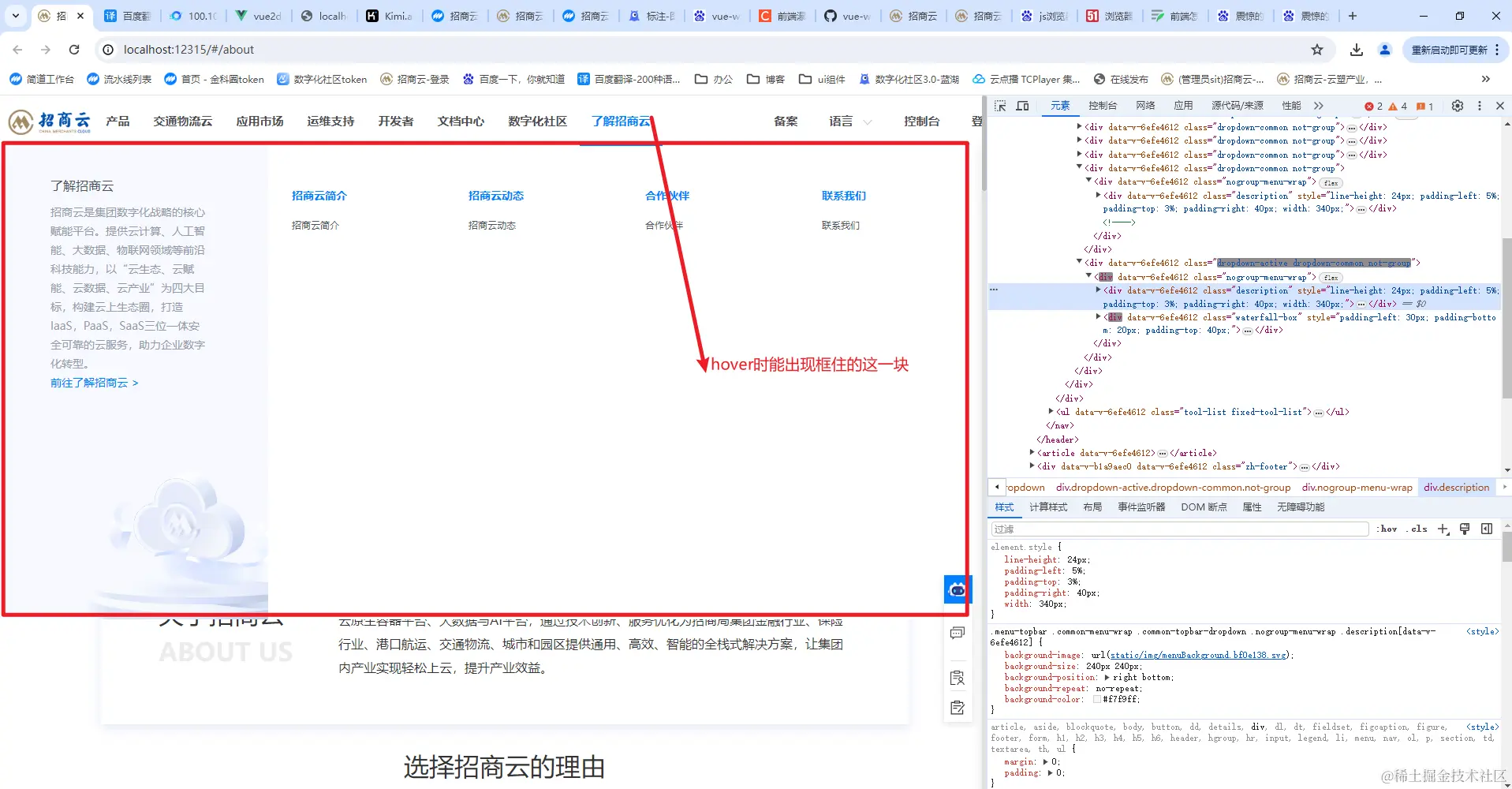Open a new browser tab
Image resolution: width=1512 pixels, height=789 pixels.
click(x=1352, y=16)
